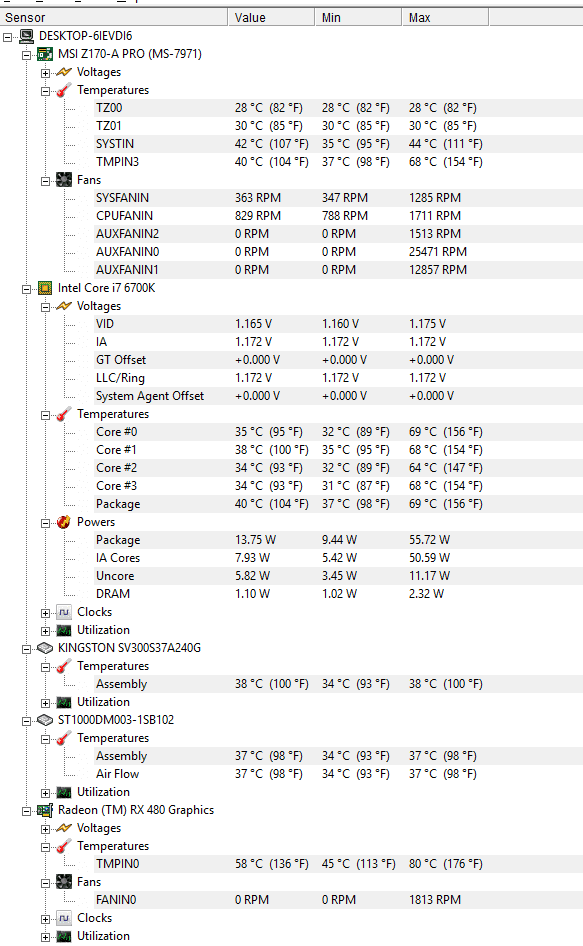This screenshot has height=946, width=583.
Task: Select the Intel Core i7 6700K chip icon
Action: (x=45, y=288)
